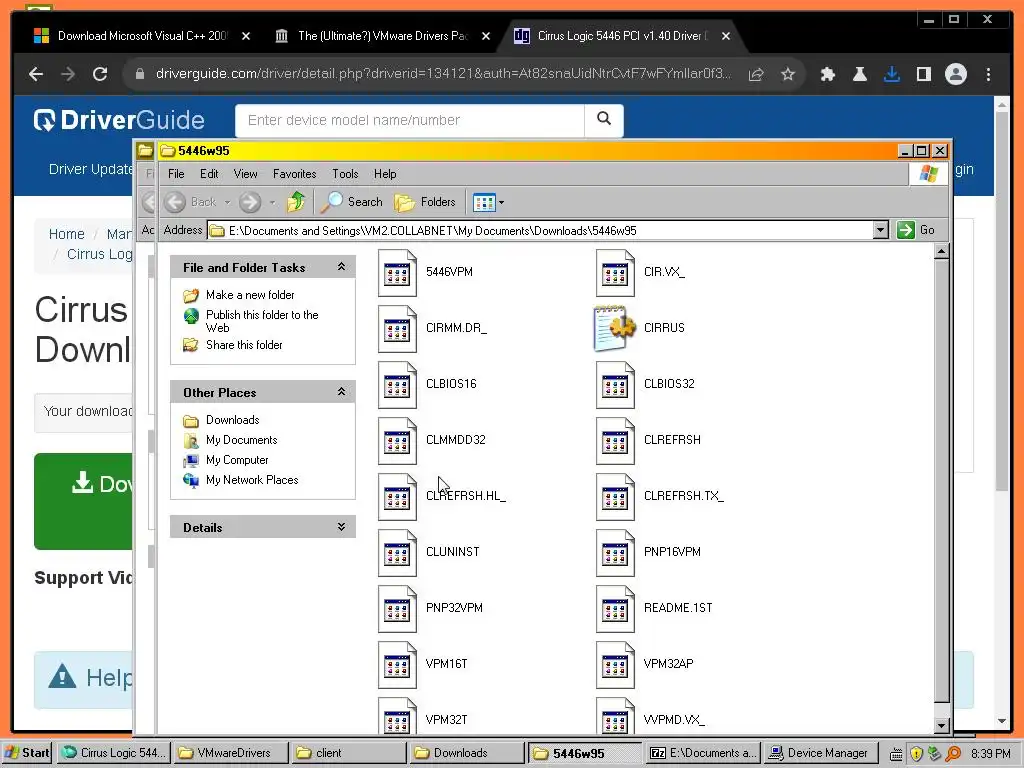
Task: Select the CIRMM.DR_ file icon
Action: tap(397, 329)
